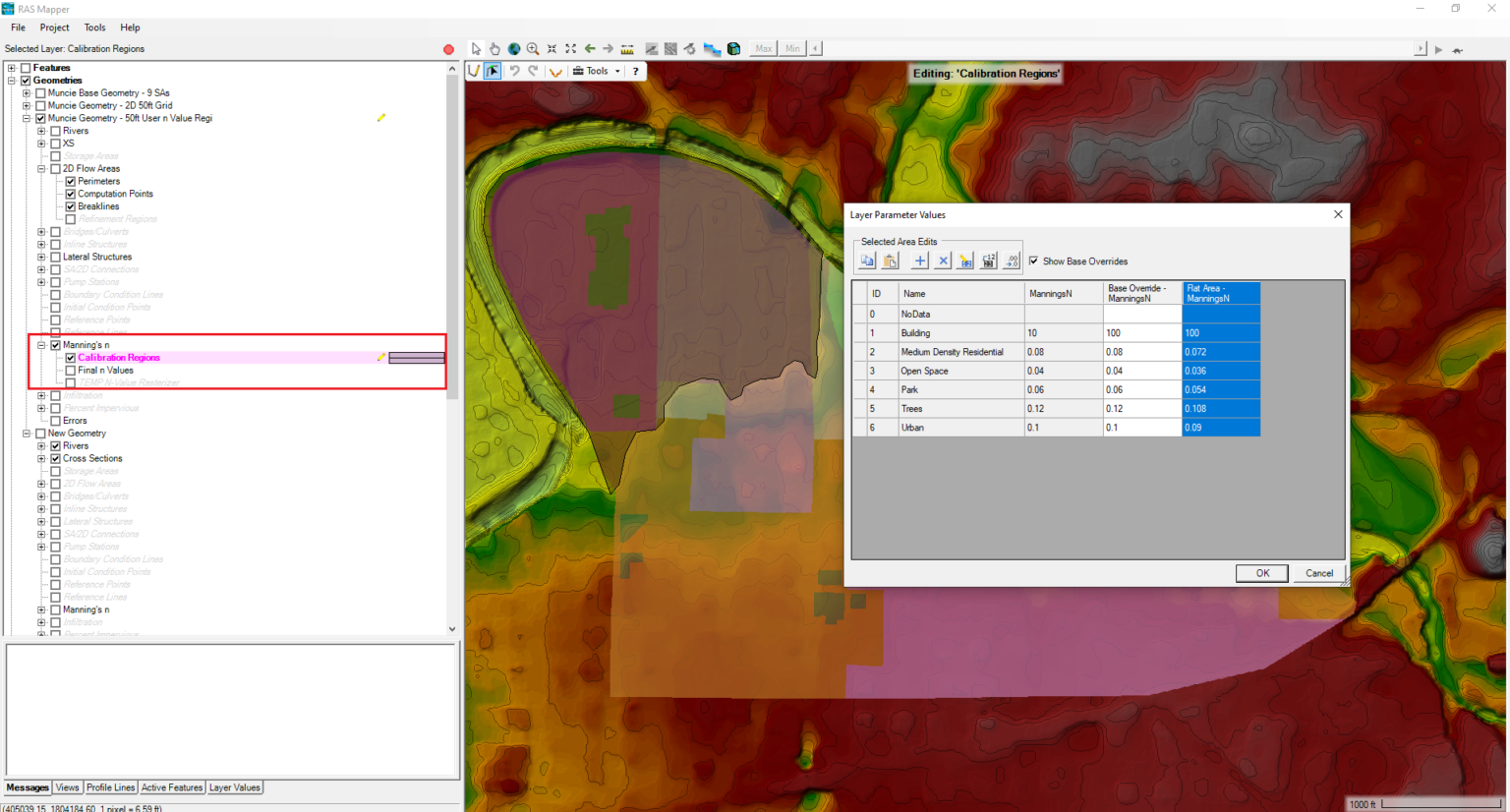Click the blue X multiply-value icon
Viewport: 1510px width, 812px height.
click(943, 261)
